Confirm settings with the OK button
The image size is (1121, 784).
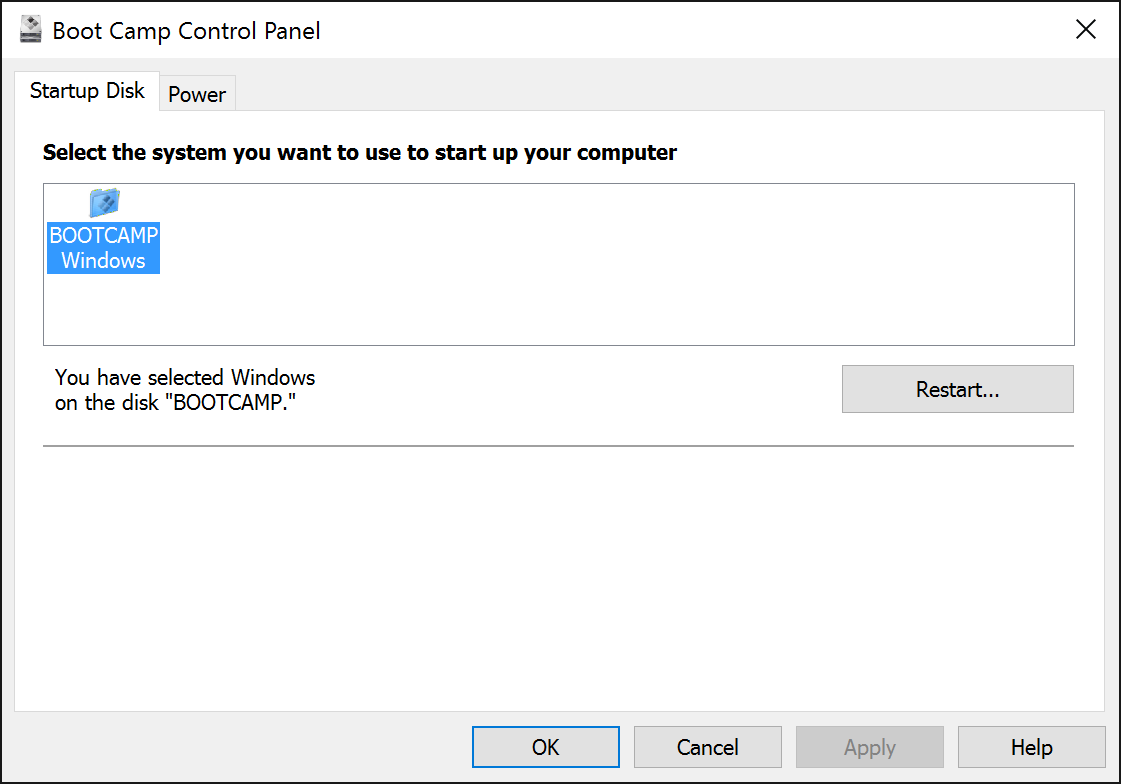pos(545,747)
